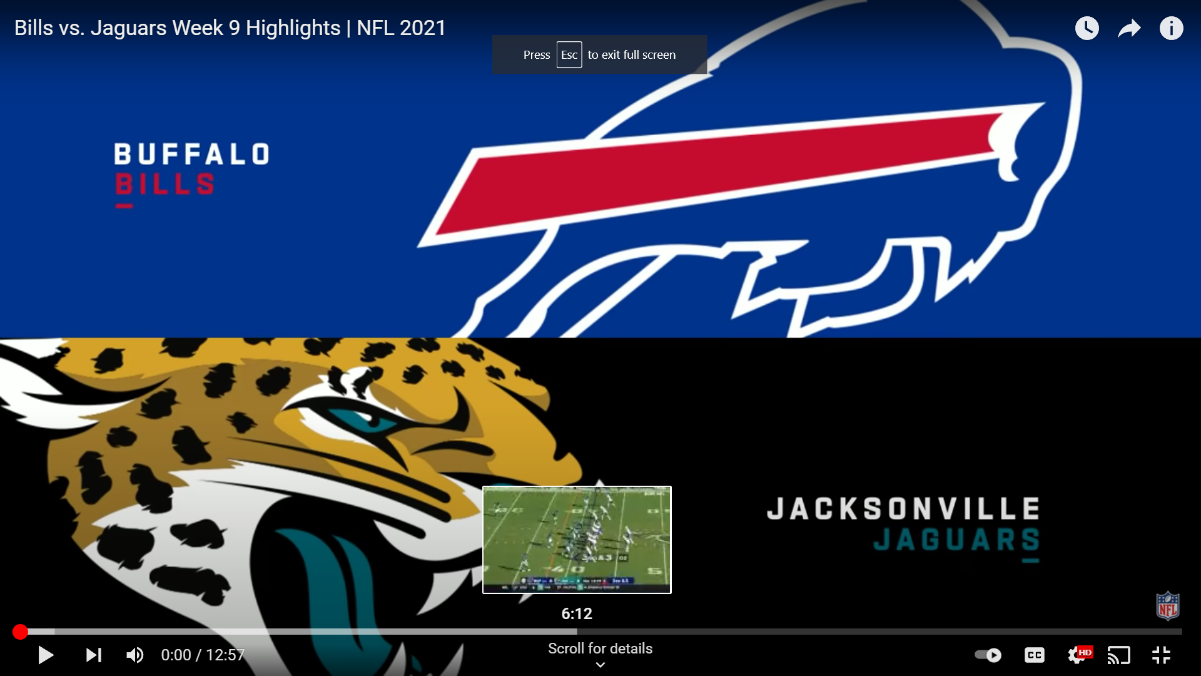Click the seek preview thumbnail
This screenshot has height=676, width=1201.
coord(577,540)
